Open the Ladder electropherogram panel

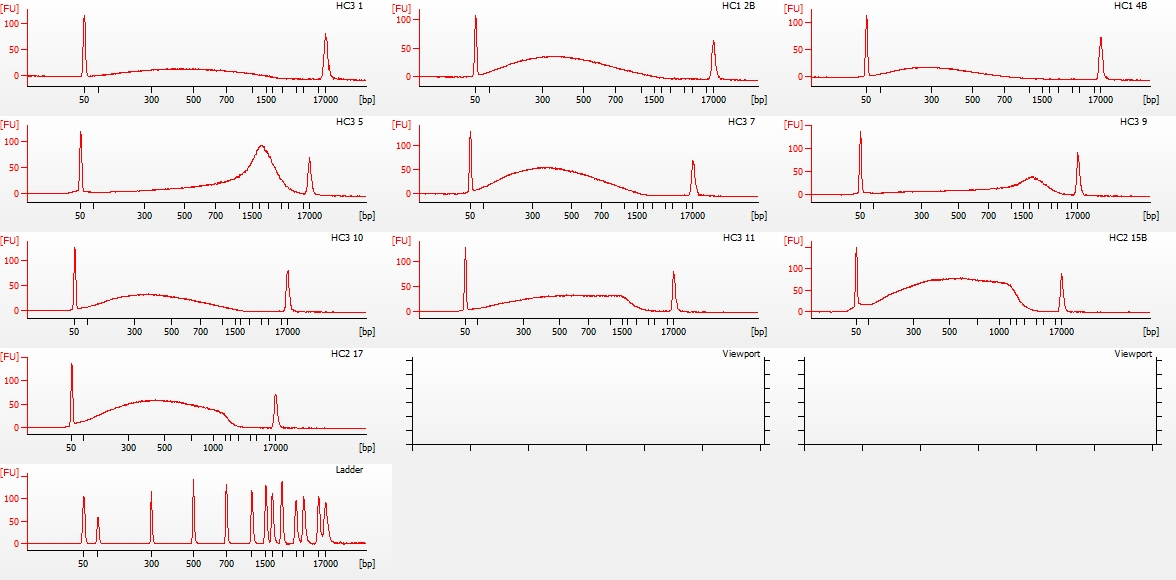tap(196, 514)
